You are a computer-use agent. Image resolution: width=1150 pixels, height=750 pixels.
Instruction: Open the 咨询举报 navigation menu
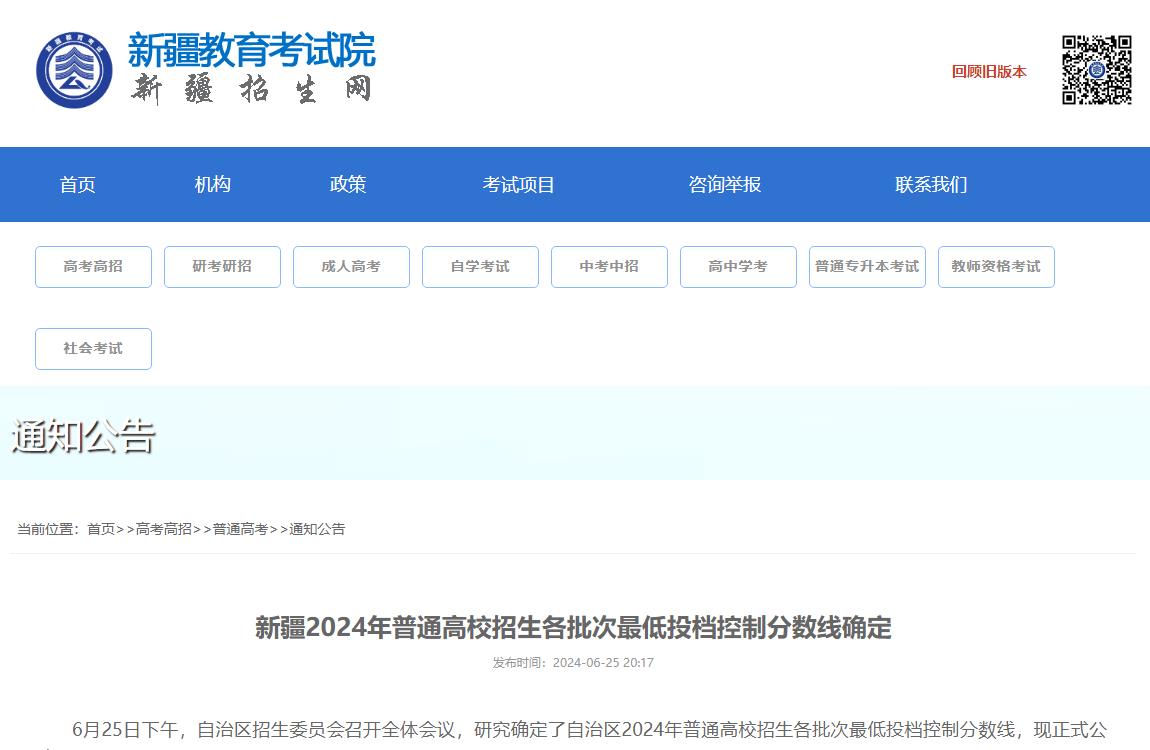coord(725,184)
